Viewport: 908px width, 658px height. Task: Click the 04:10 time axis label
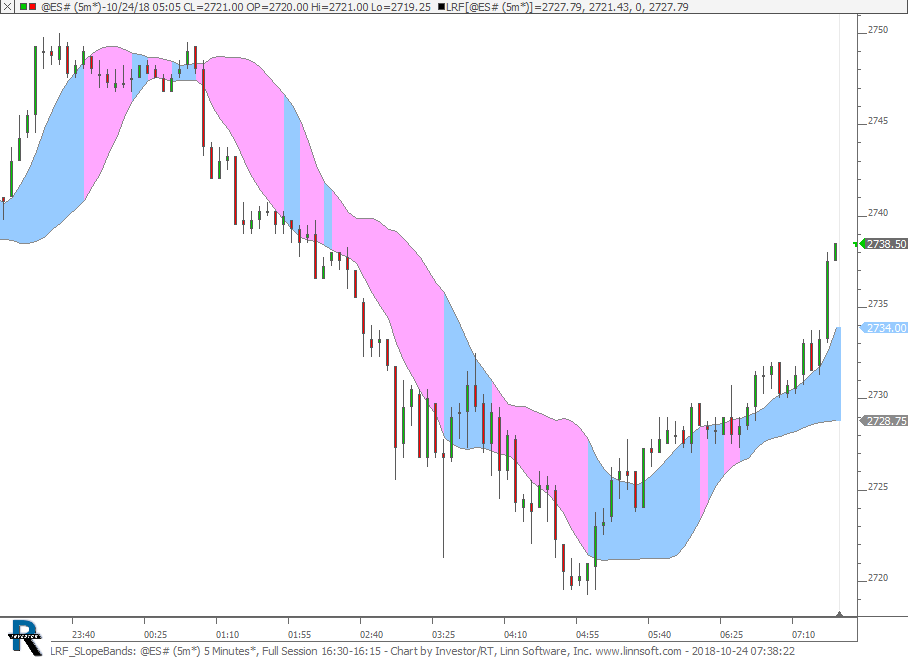pyautogui.click(x=515, y=634)
